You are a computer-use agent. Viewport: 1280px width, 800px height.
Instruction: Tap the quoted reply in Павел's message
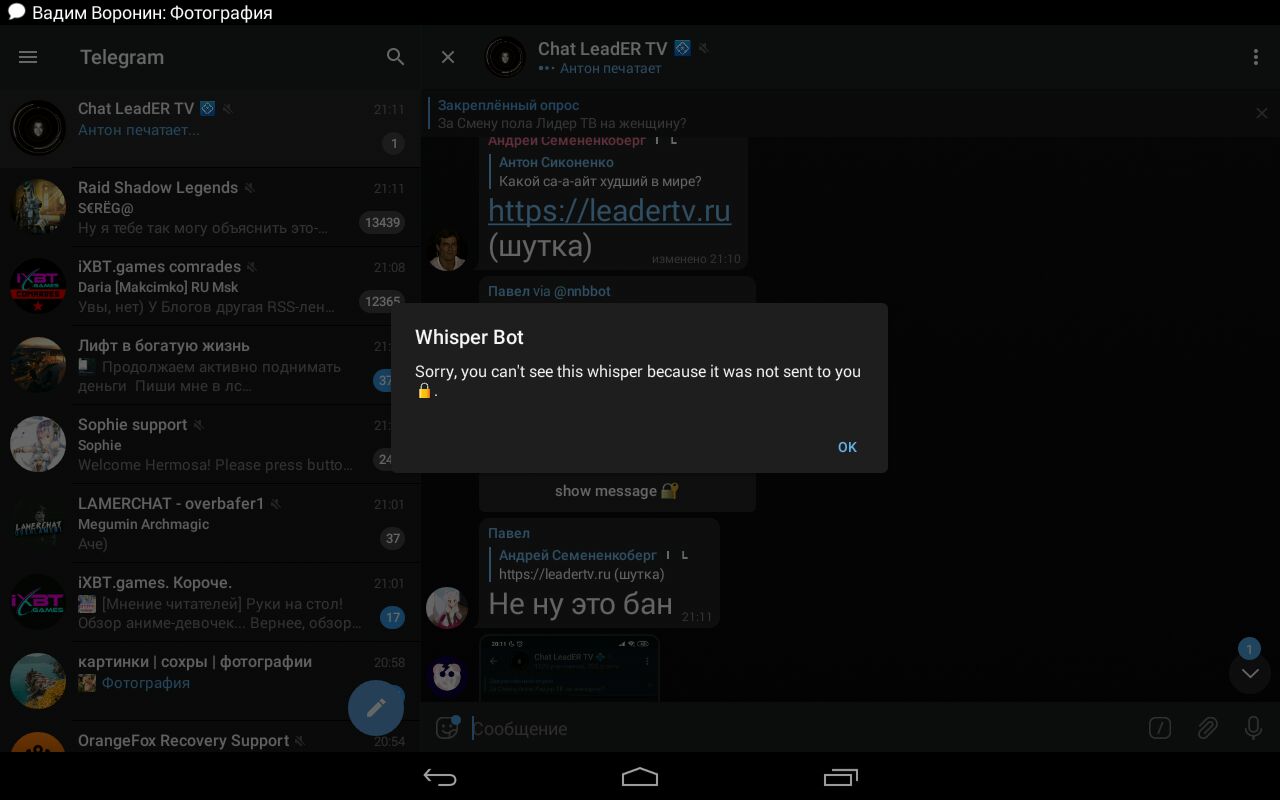pos(589,565)
